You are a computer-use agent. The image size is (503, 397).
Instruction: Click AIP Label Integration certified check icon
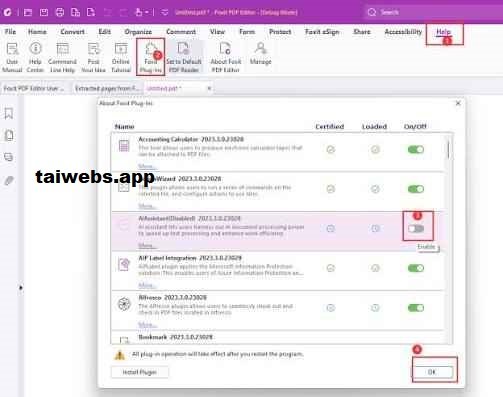pos(331,268)
